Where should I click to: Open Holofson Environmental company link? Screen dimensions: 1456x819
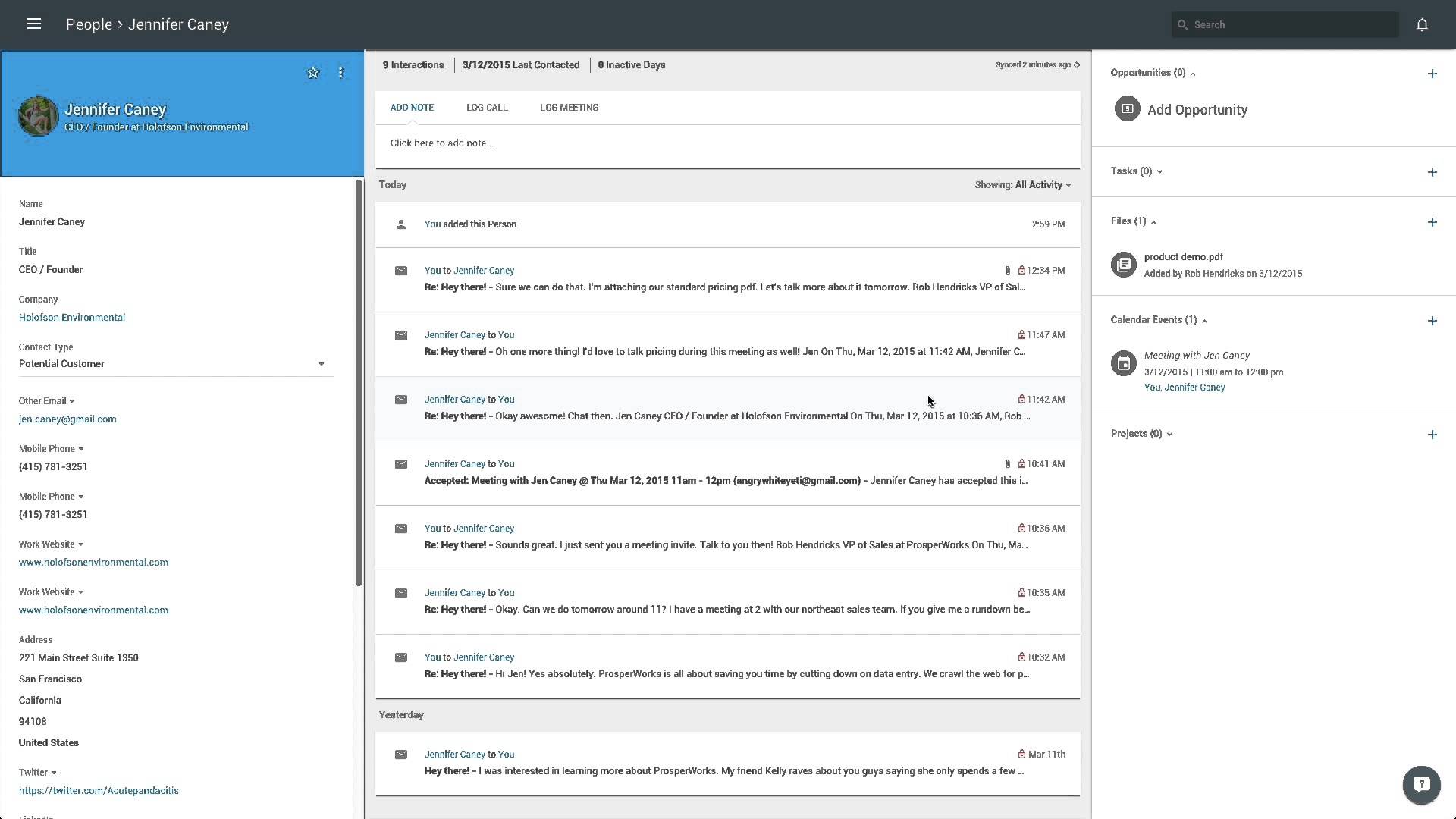72,318
